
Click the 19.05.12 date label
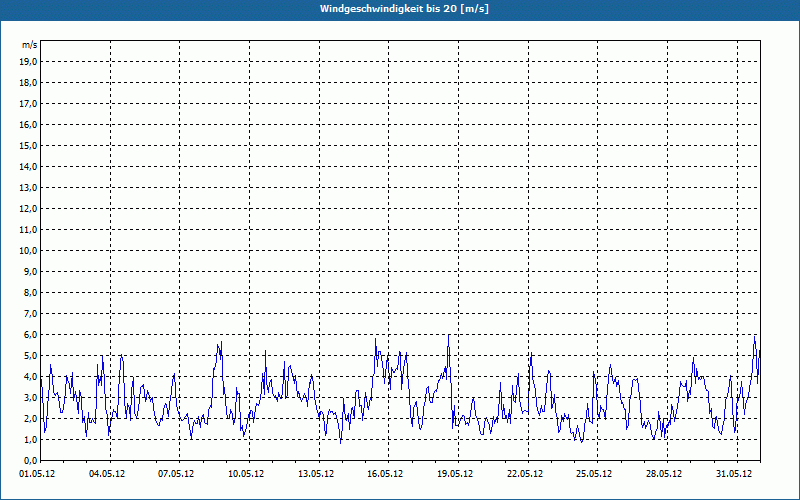click(455, 473)
